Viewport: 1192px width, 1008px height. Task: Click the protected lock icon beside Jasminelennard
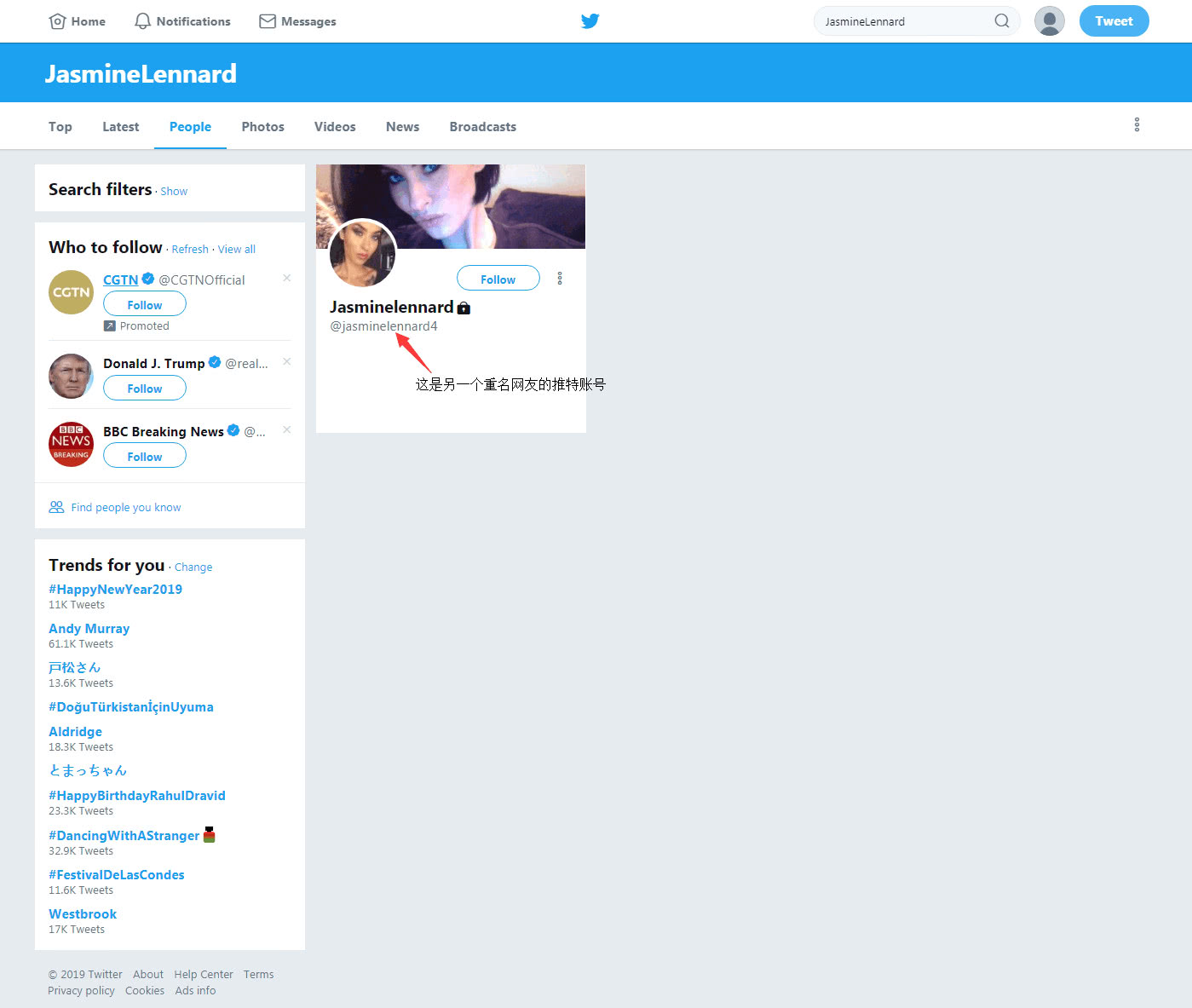(464, 308)
